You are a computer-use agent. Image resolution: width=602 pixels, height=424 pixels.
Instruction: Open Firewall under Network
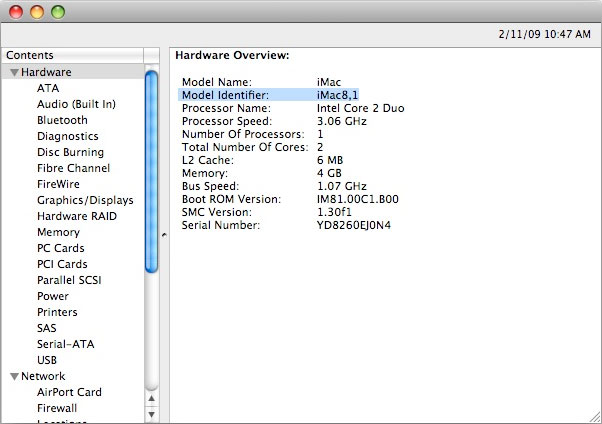tap(57, 408)
